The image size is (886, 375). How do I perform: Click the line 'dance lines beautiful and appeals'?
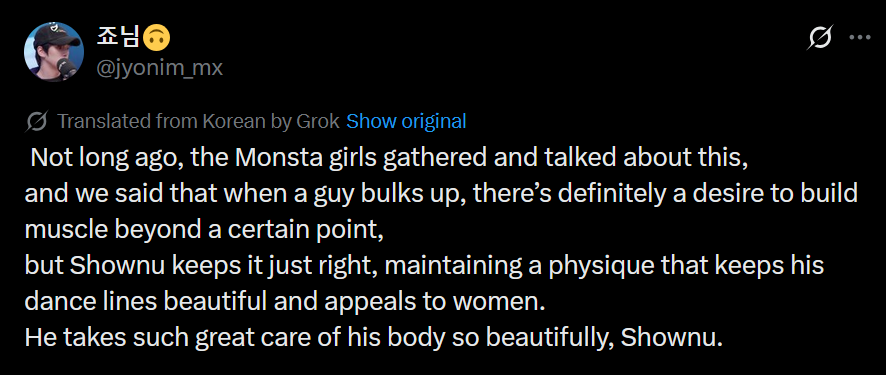(x=285, y=302)
